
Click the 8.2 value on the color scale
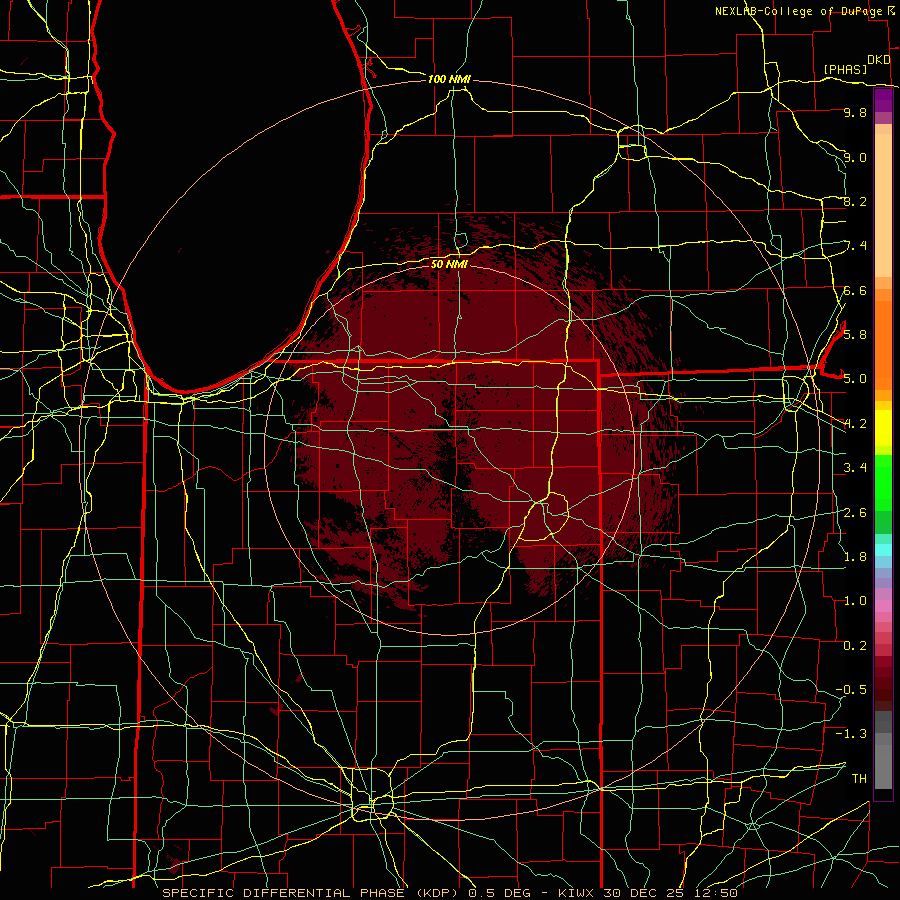pyautogui.click(x=855, y=201)
